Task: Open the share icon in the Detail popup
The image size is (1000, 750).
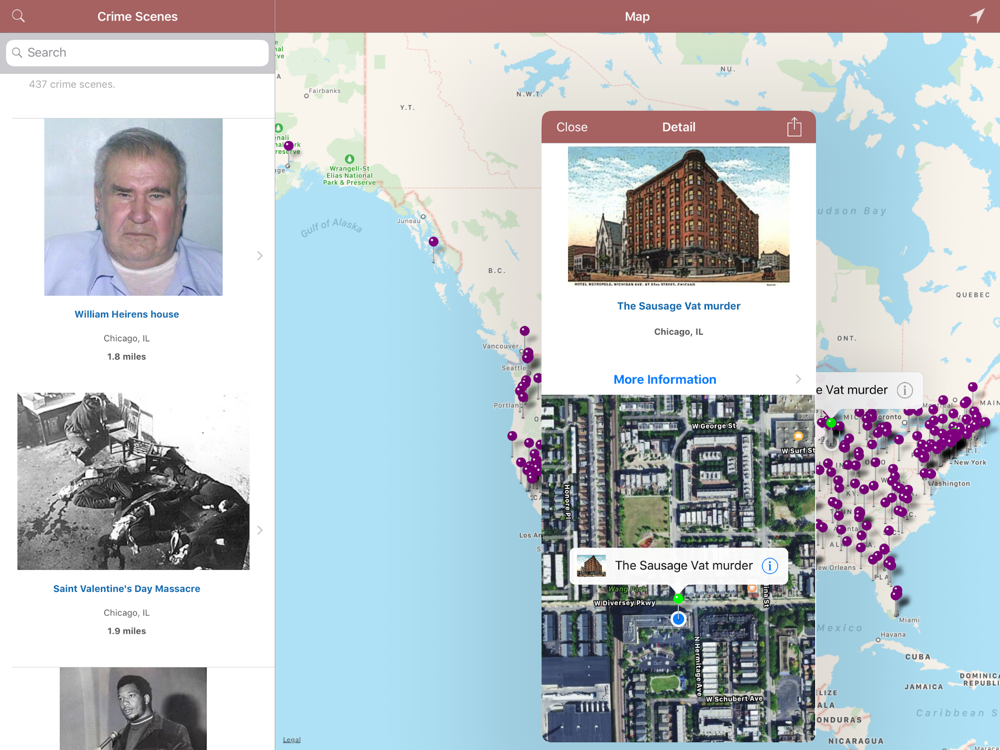Action: [794, 126]
